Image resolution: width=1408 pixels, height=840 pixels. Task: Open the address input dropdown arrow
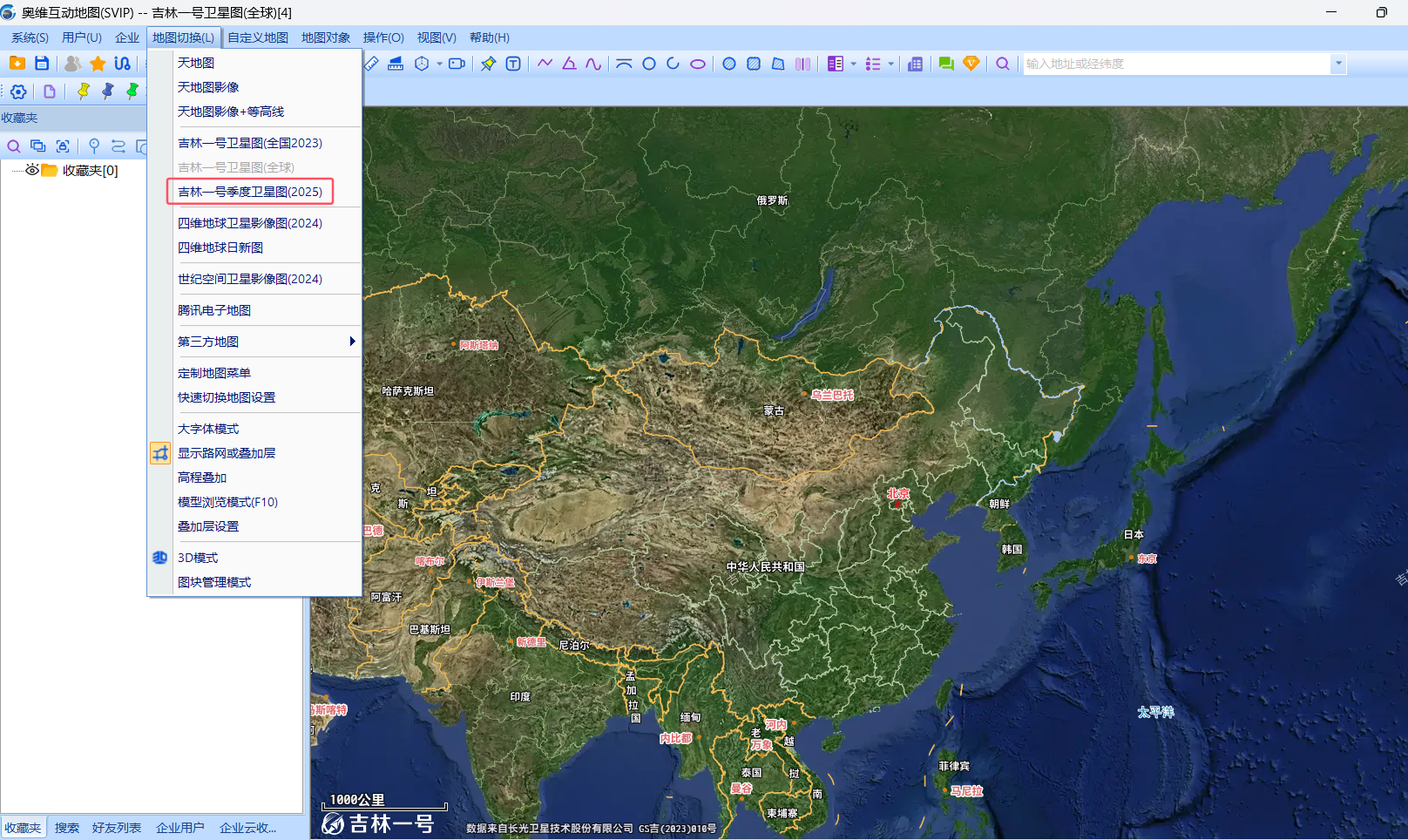(x=1338, y=64)
